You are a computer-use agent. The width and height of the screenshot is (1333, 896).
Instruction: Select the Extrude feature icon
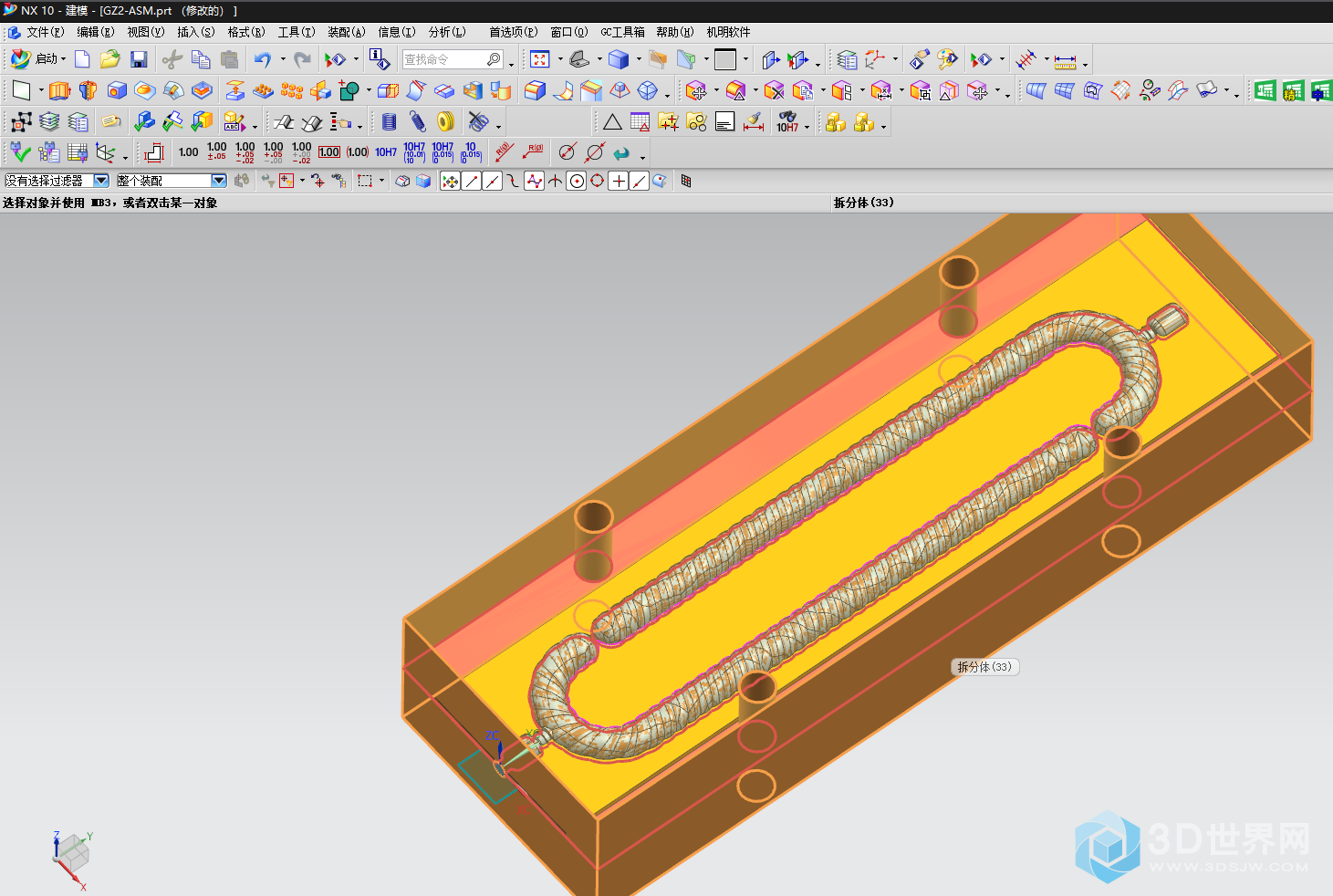click(x=60, y=90)
